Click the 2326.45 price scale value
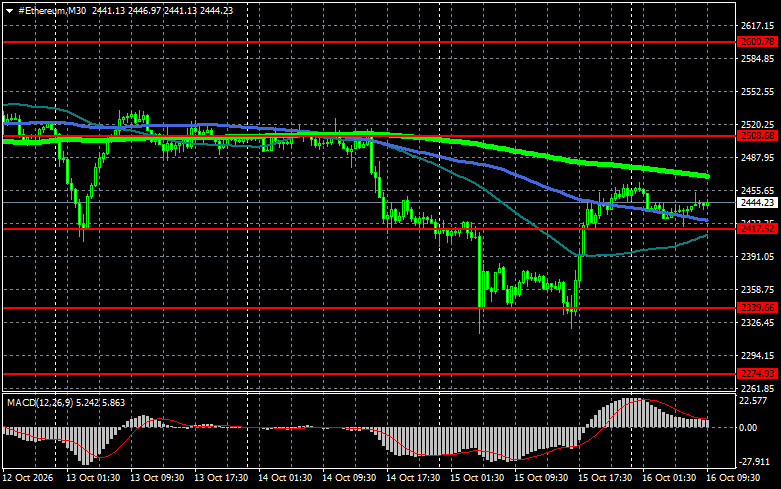 click(x=758, y=322)
